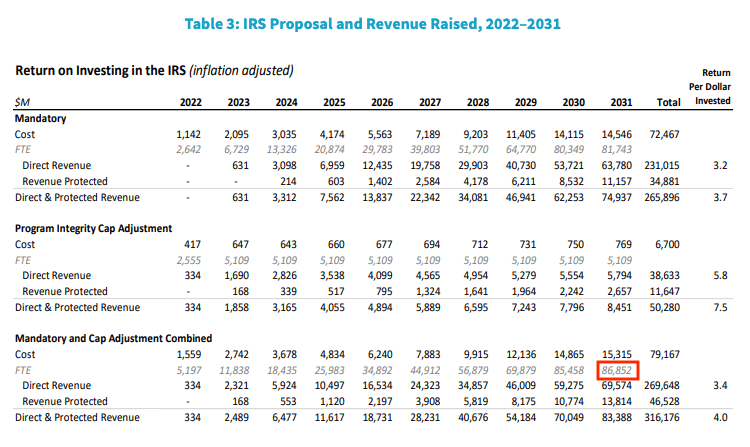This screenshot has width=750, height=447.
Task: Click the Mandatory direct revenue total "231,015"
Action: tap(662, 165)
